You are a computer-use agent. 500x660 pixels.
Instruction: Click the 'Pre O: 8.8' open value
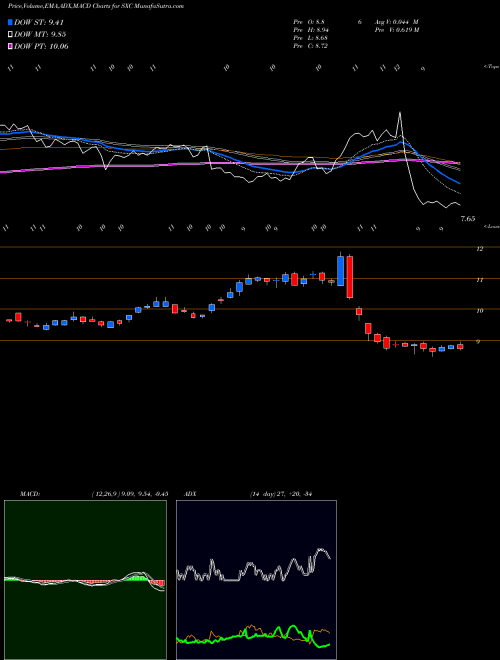(309, 22)
